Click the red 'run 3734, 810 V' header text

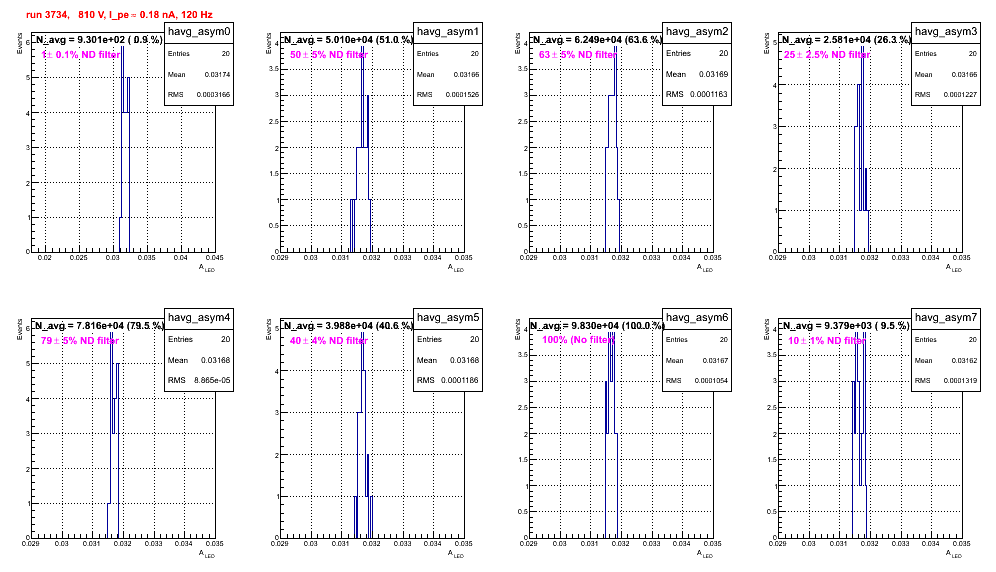119,15
